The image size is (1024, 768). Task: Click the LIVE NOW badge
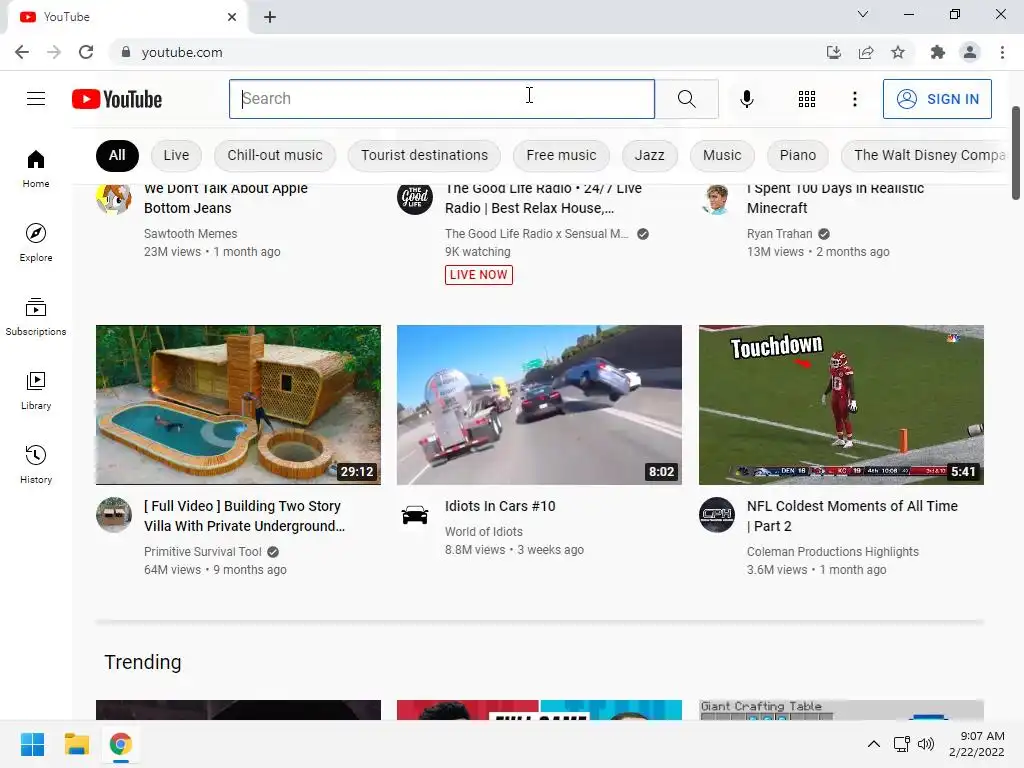[479, 275]
